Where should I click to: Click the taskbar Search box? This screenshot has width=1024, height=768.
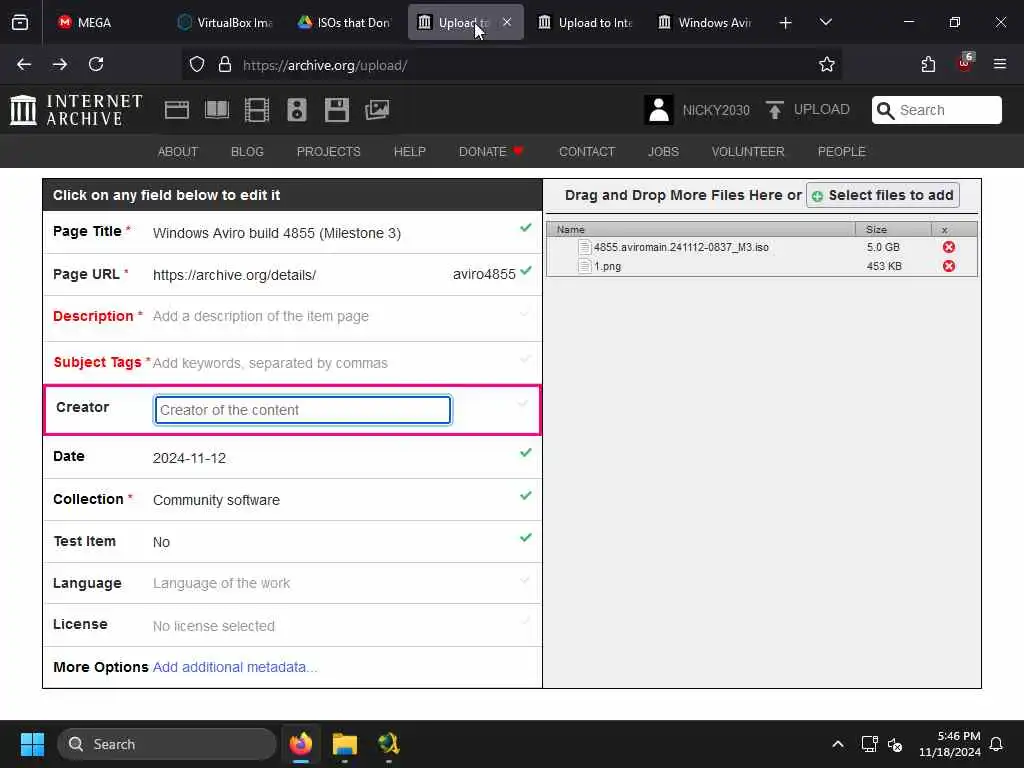[167, 744]
